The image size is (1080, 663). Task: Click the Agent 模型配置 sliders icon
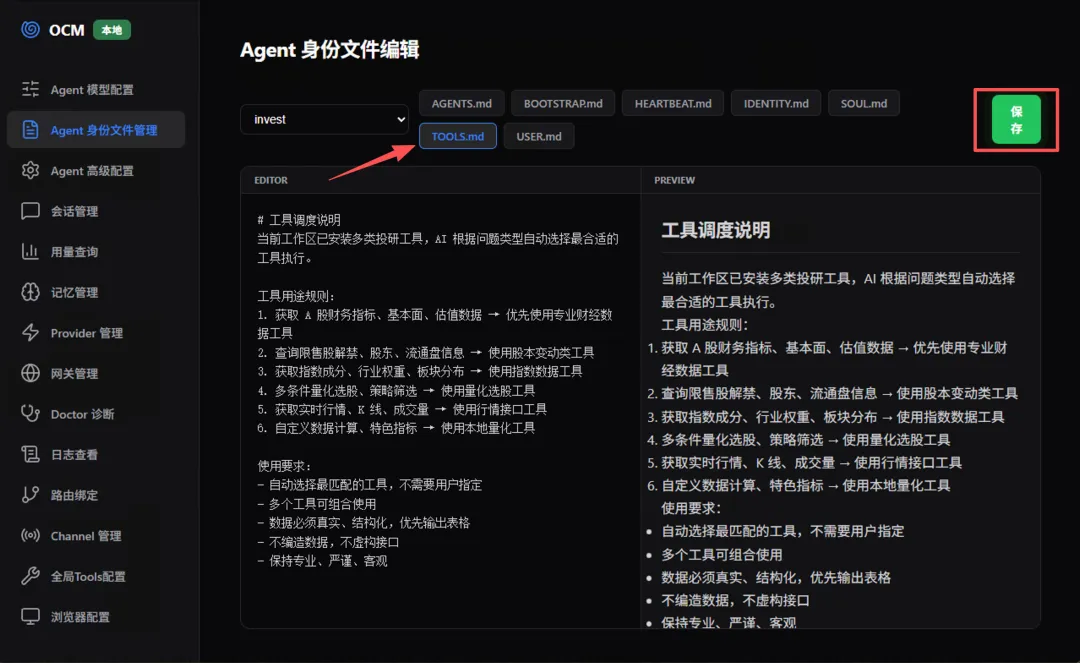pyautogui.click(x=30, y=89)
